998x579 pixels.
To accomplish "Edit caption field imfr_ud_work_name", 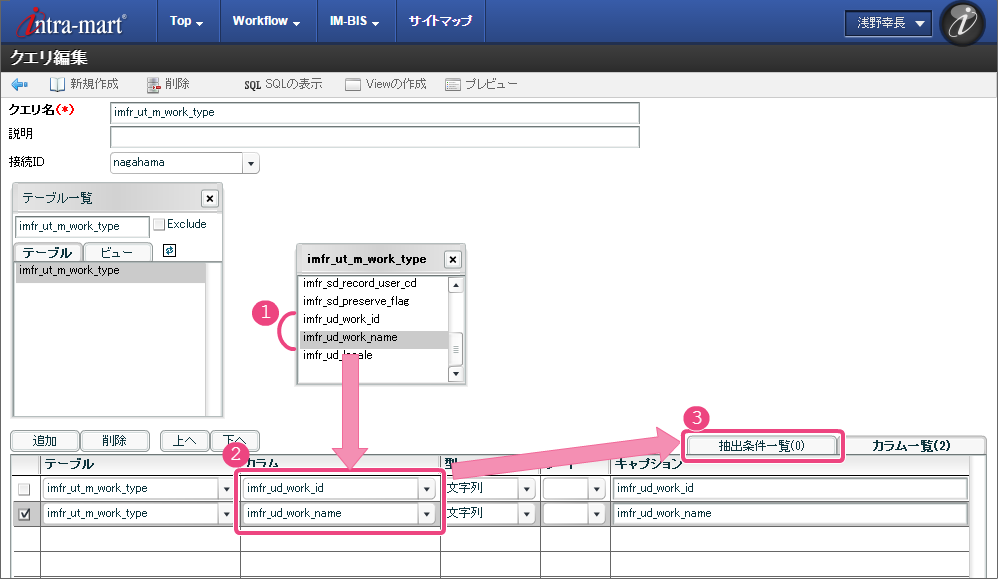I will (x=790, y=513).
